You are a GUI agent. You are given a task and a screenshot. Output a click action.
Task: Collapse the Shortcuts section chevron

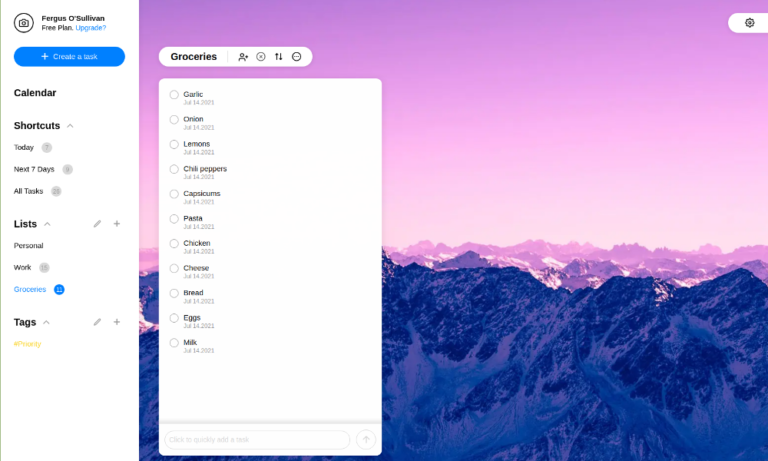tap(70, 126)
